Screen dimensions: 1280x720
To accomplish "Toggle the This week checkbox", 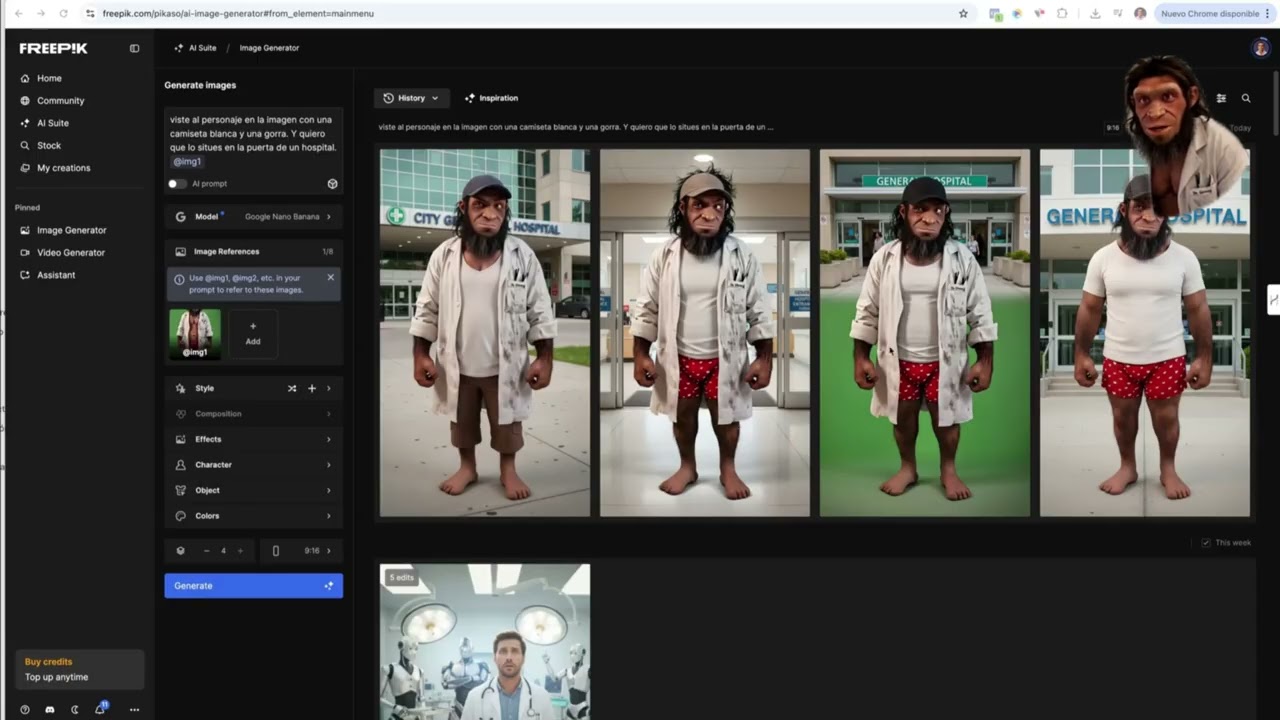I will click(1206, 543).
